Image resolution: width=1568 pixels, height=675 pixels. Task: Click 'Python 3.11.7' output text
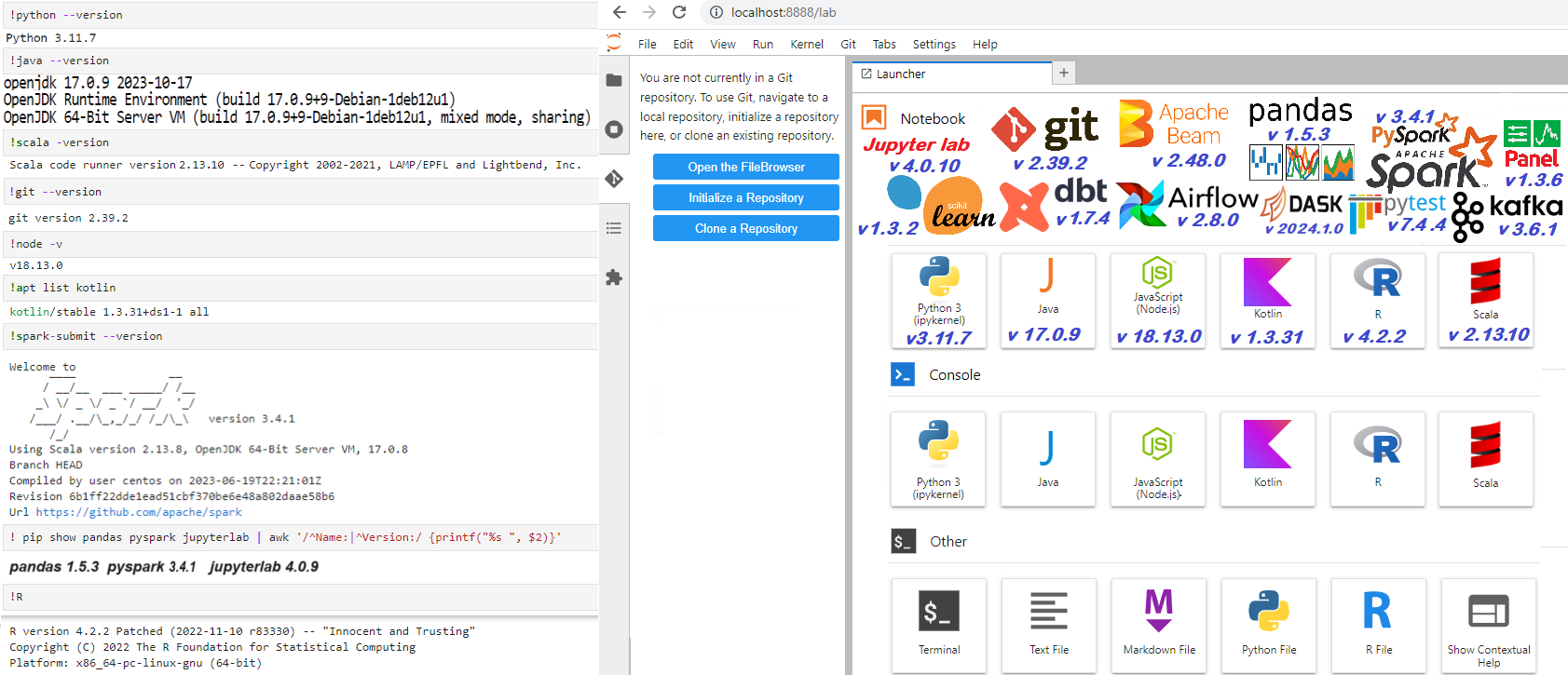coord(51,38)
